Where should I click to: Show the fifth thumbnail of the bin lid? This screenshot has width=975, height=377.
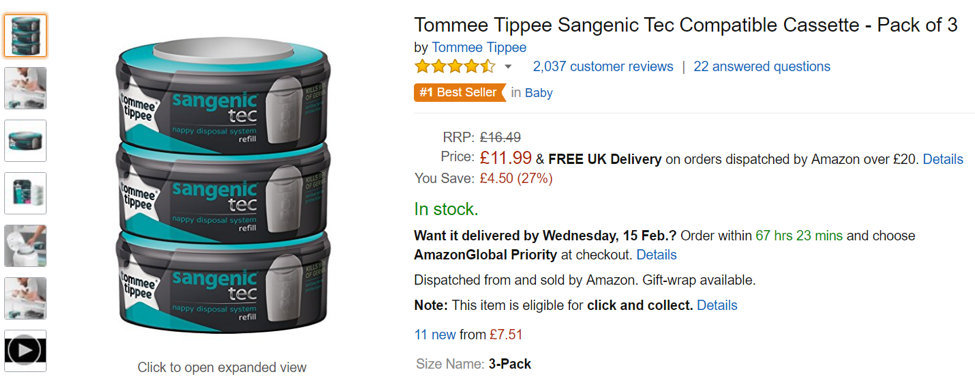pos(25,246)
